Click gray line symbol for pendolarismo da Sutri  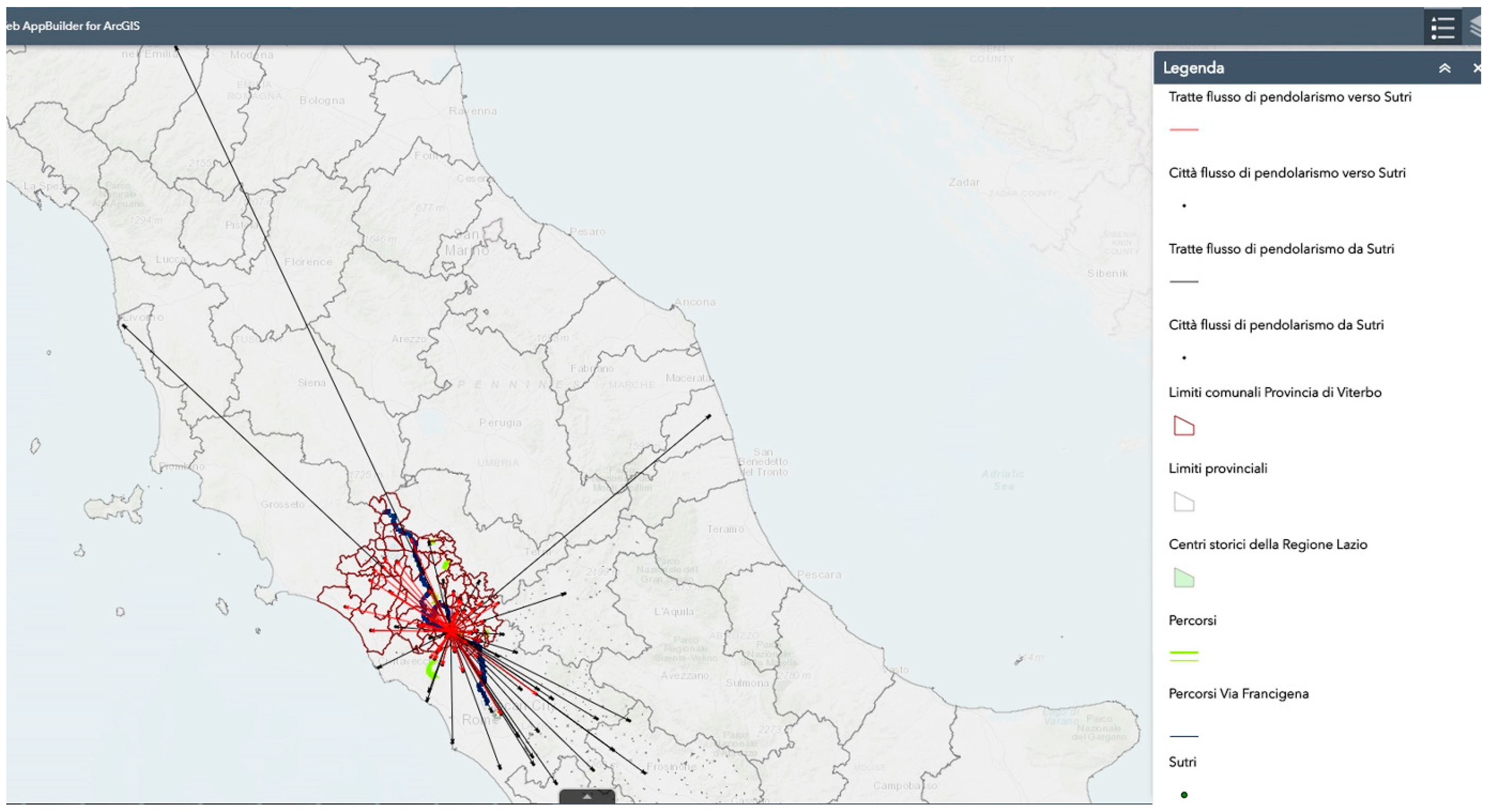[1183, 281]
